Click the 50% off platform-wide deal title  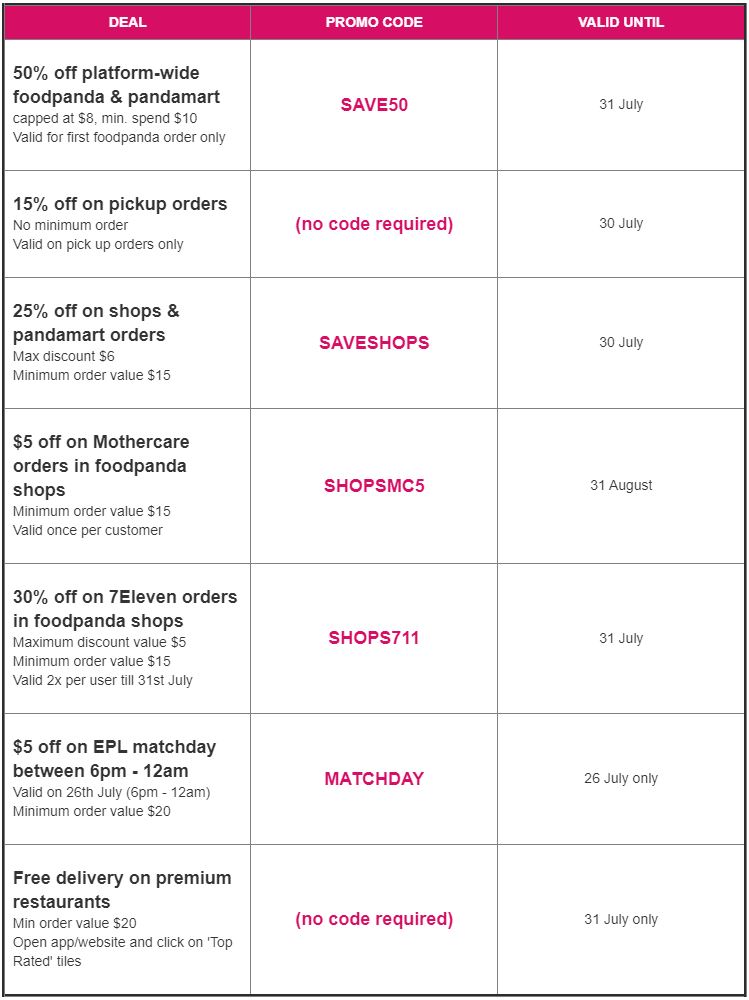click(x=116, y=85)
